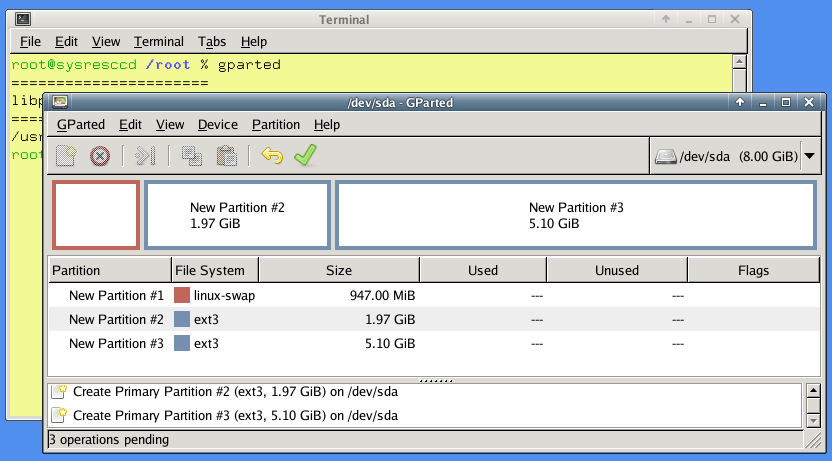Select New Partition #3 block in disk map

click(576, 215)
